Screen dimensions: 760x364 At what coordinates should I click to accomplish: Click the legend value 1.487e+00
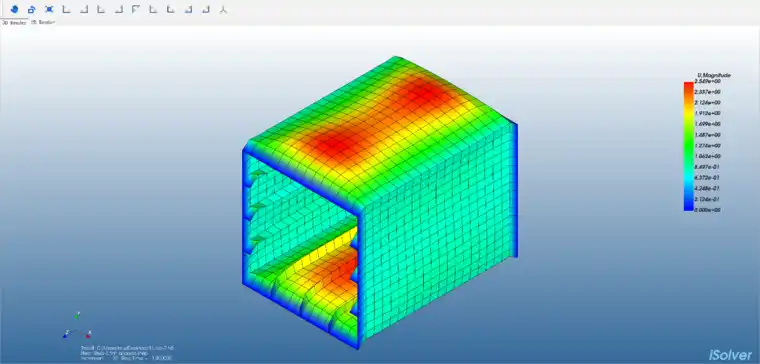(x=707, y=135)
